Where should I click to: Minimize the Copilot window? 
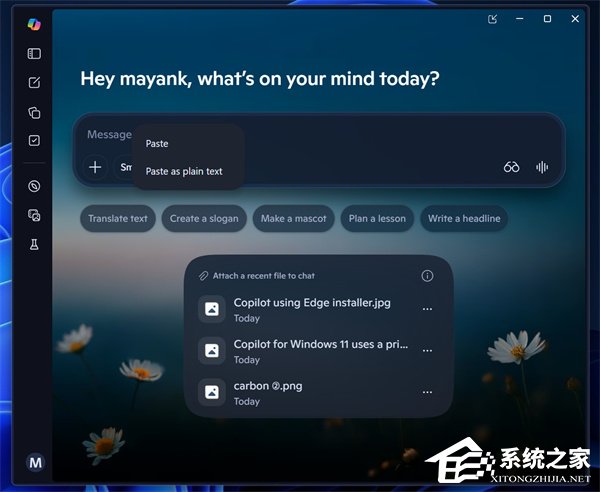[520, 19]
